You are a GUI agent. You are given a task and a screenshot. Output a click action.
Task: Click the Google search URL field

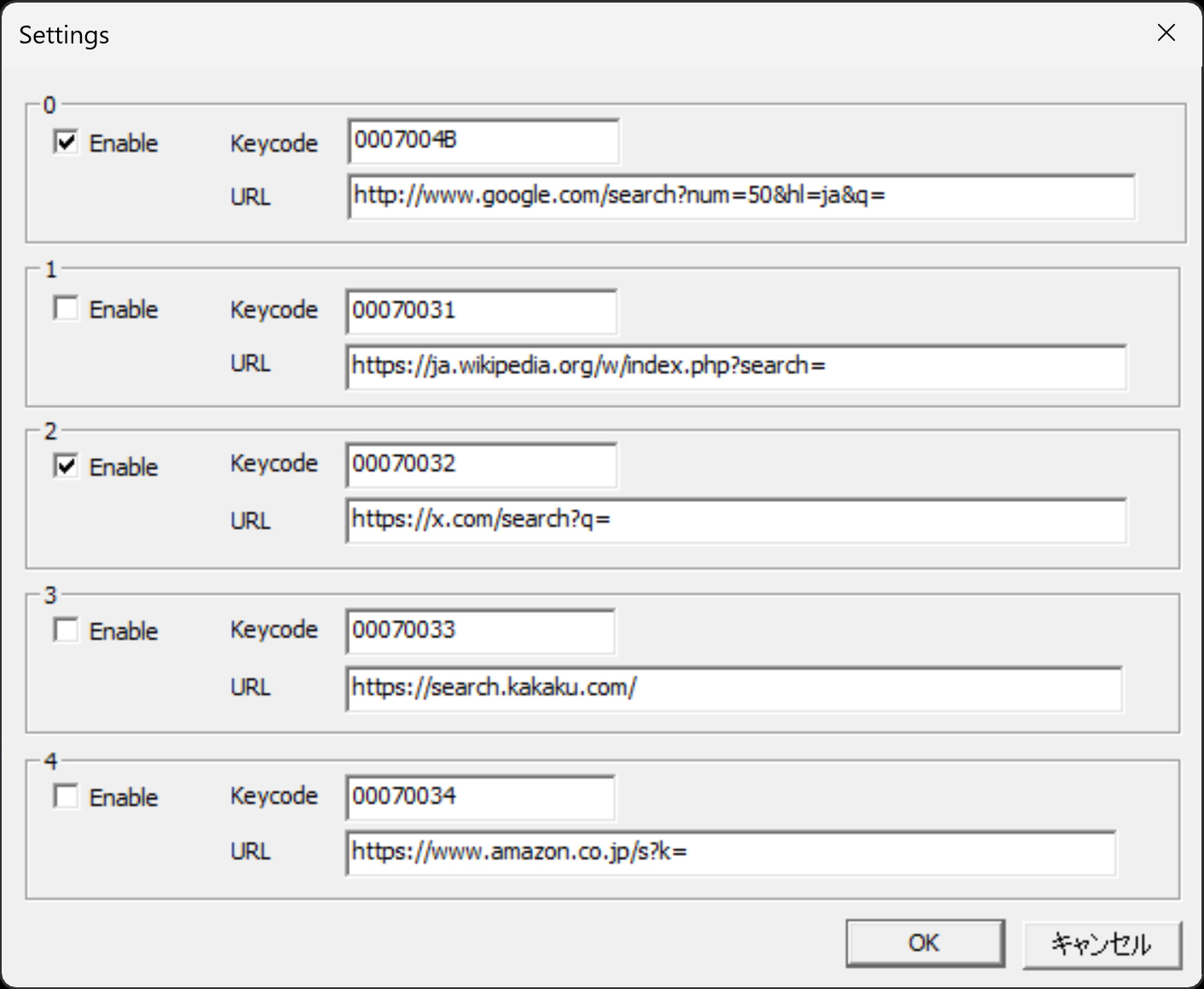740,196
